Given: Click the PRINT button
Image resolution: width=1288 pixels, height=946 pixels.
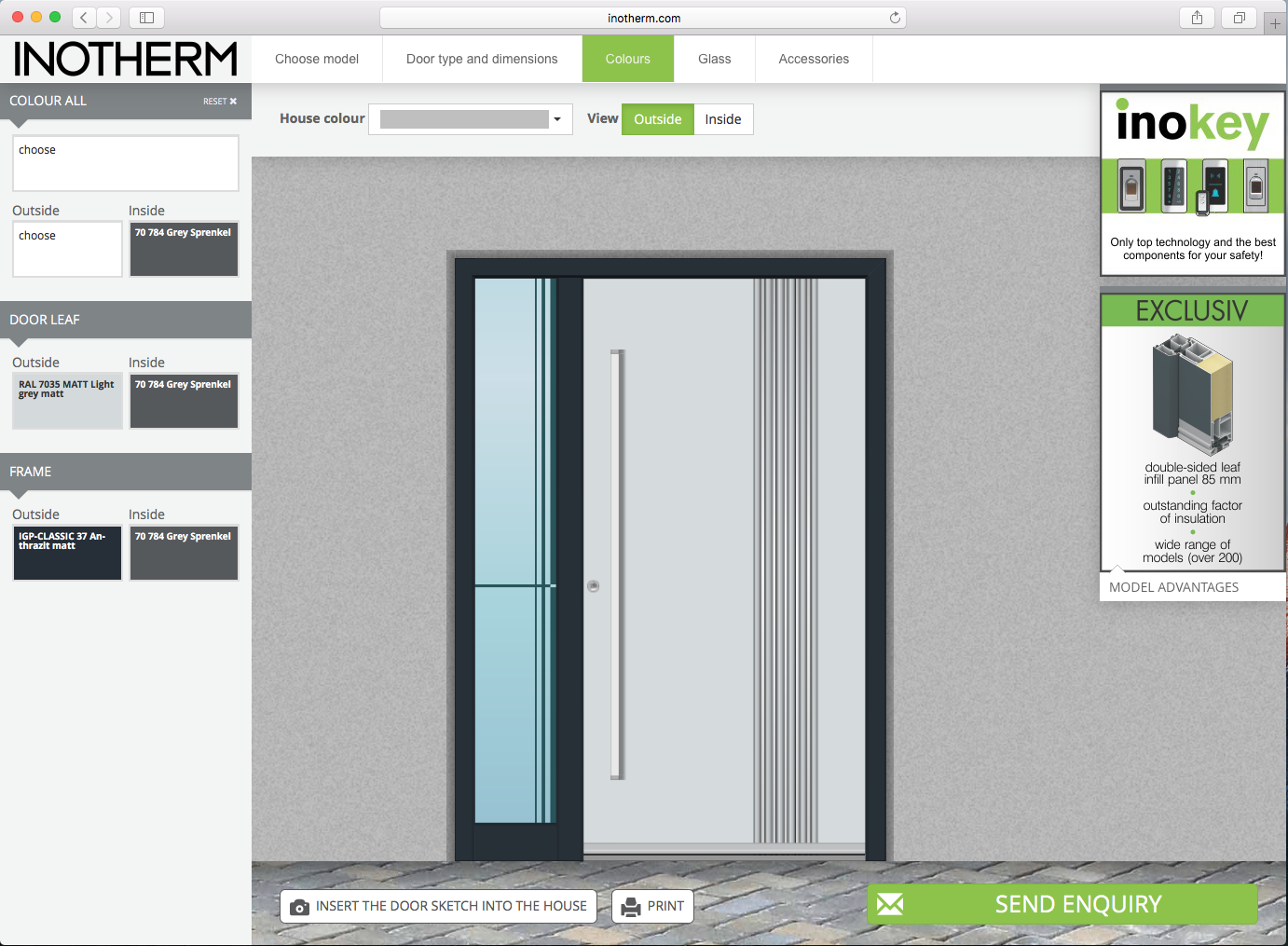Looking at the screenshot, I should [x=652, y=906].
